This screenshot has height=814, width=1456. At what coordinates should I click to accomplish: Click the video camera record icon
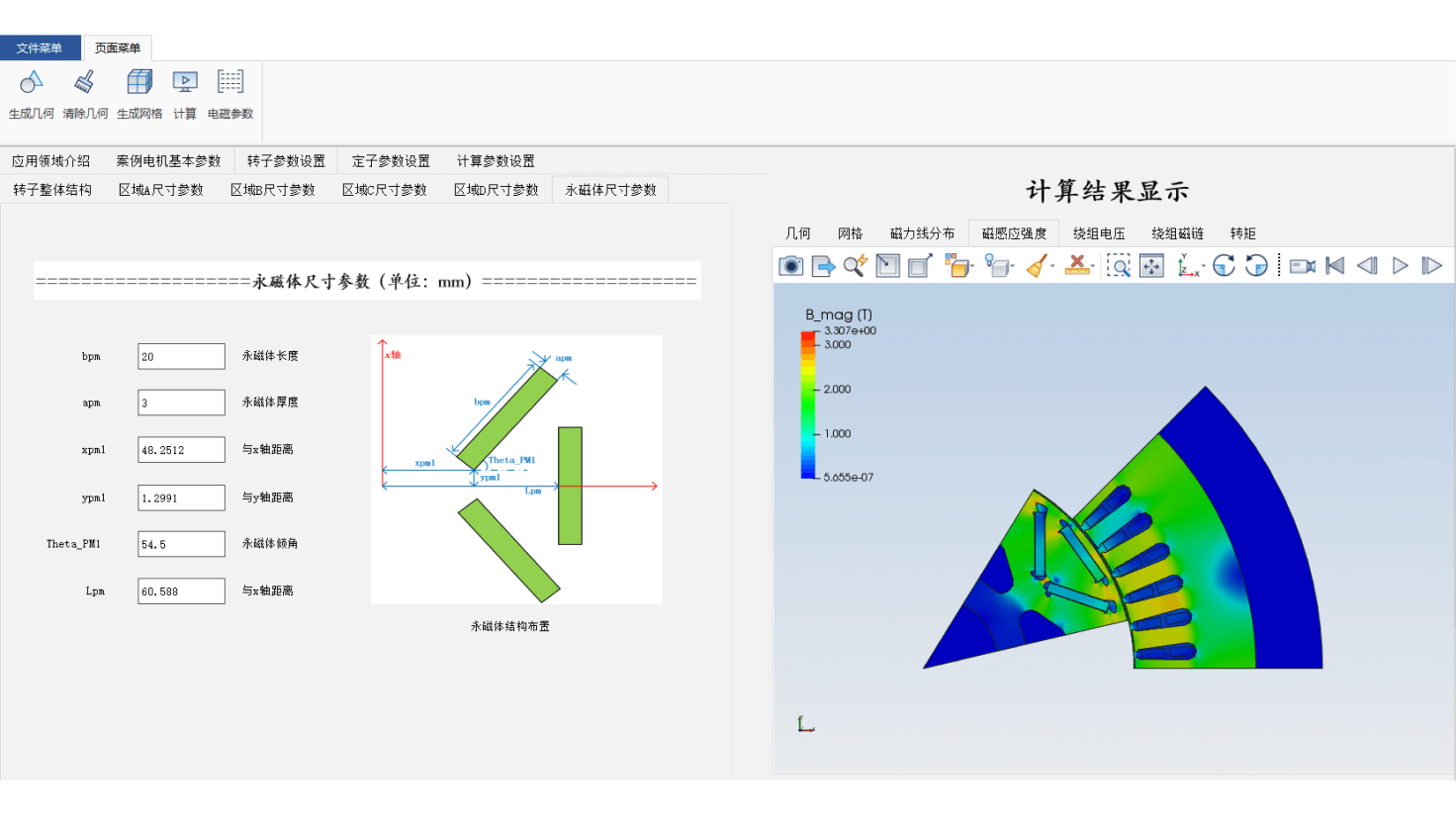(x=1303, y=266)
